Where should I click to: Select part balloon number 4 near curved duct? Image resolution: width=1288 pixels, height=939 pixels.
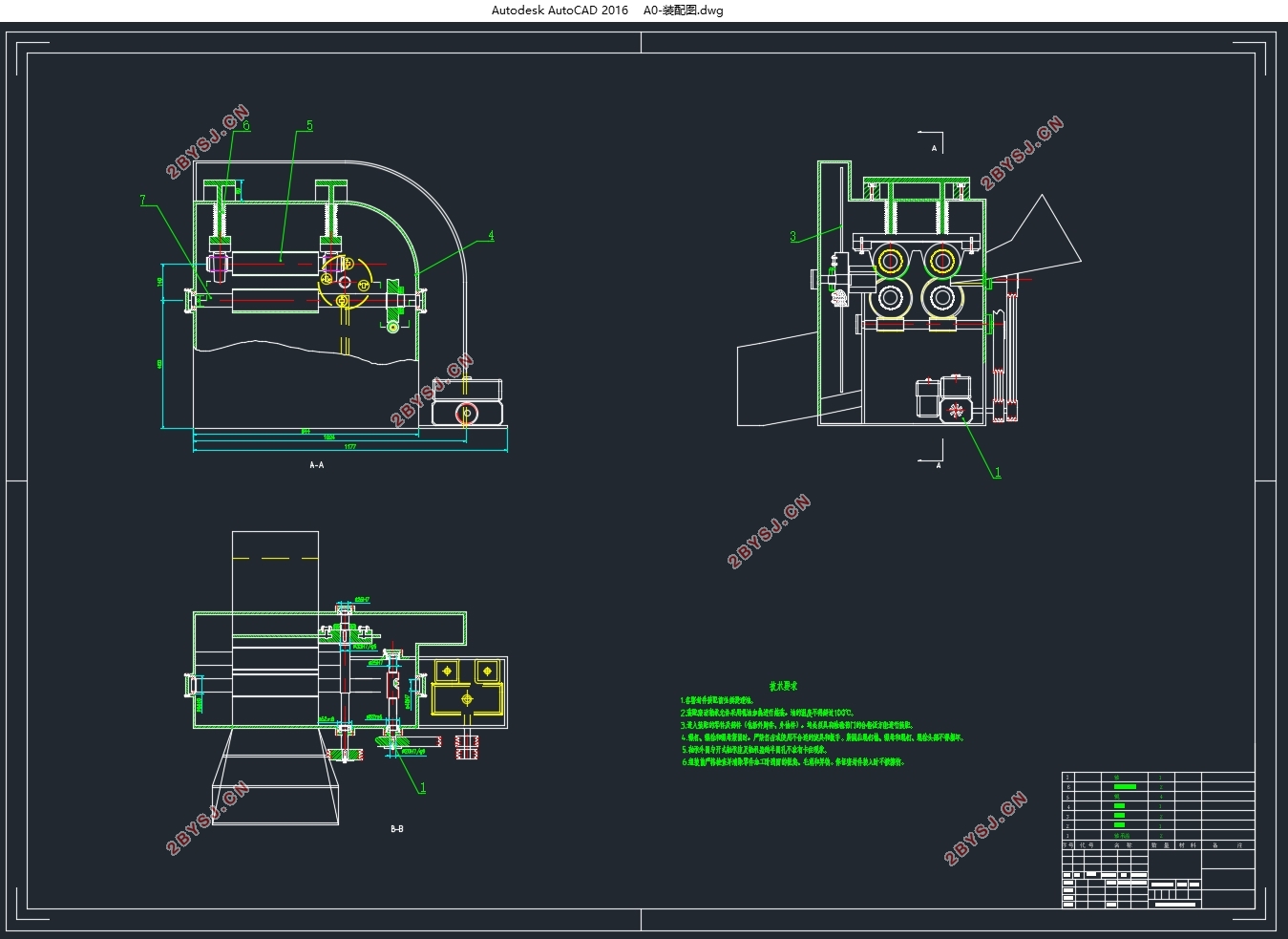(x=491, y=235)
